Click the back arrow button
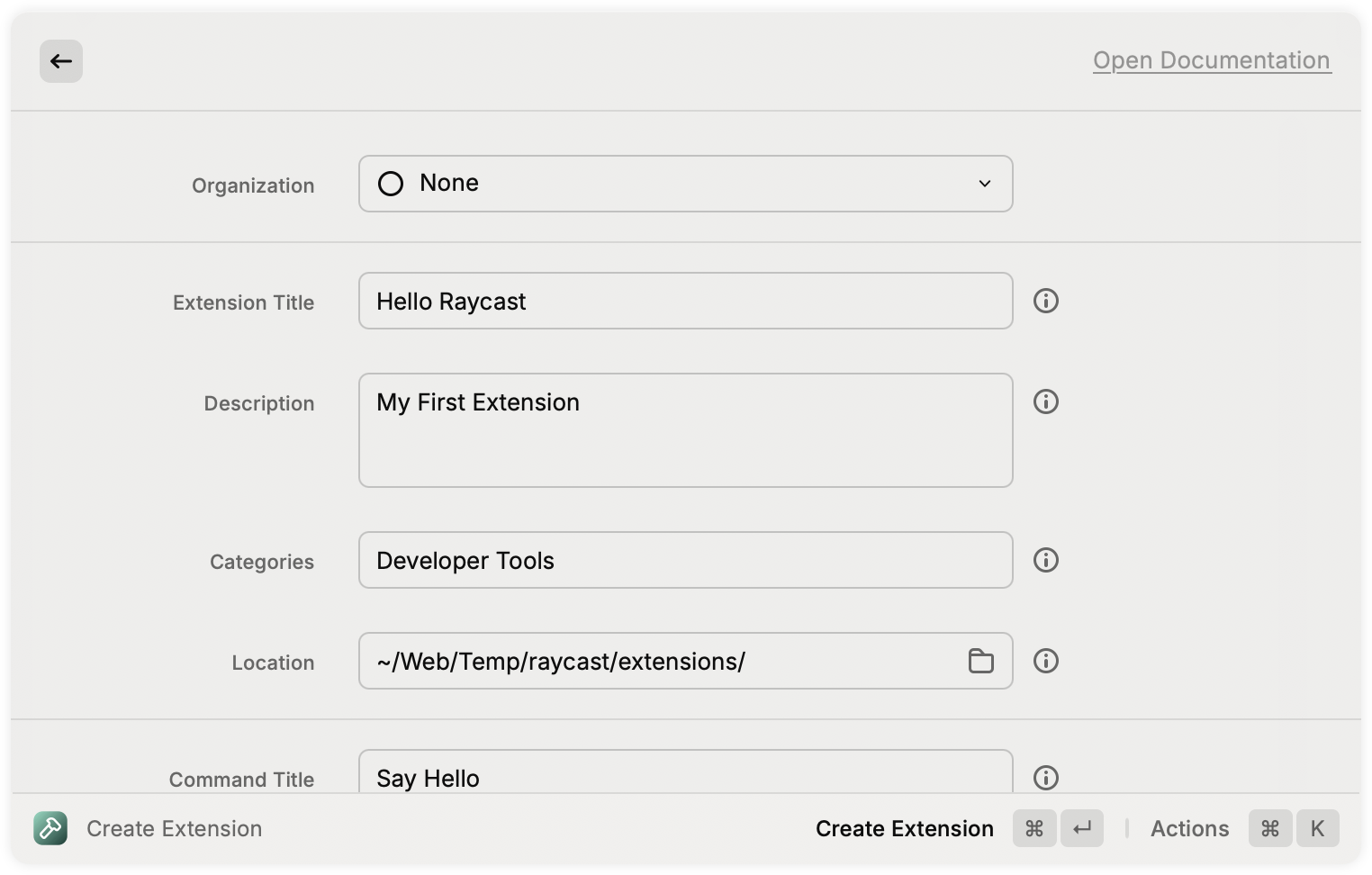The image size is (1372, 875). pos(61,61)
